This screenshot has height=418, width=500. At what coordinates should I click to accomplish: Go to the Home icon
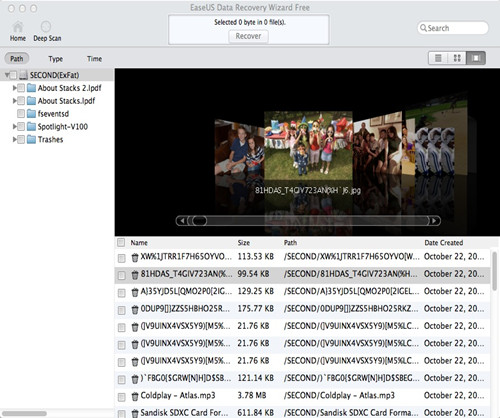click(x=18, y=27)
